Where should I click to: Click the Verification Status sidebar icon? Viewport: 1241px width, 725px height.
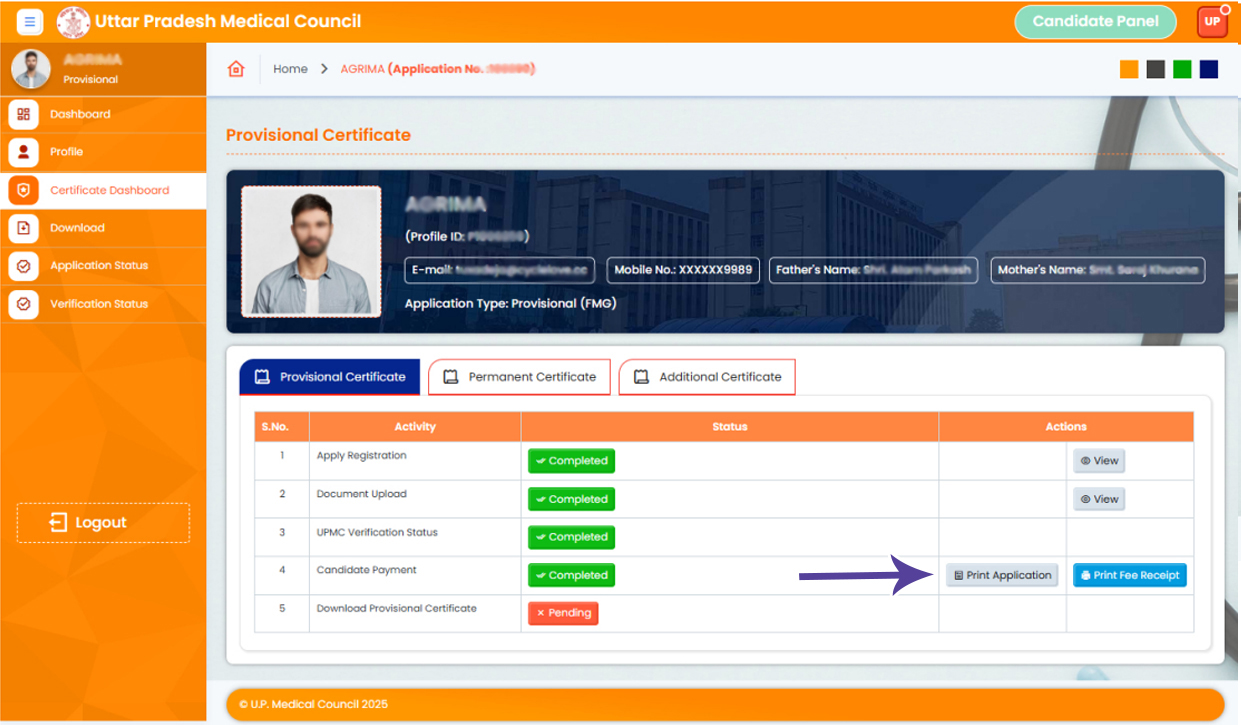tap(24, 304)
